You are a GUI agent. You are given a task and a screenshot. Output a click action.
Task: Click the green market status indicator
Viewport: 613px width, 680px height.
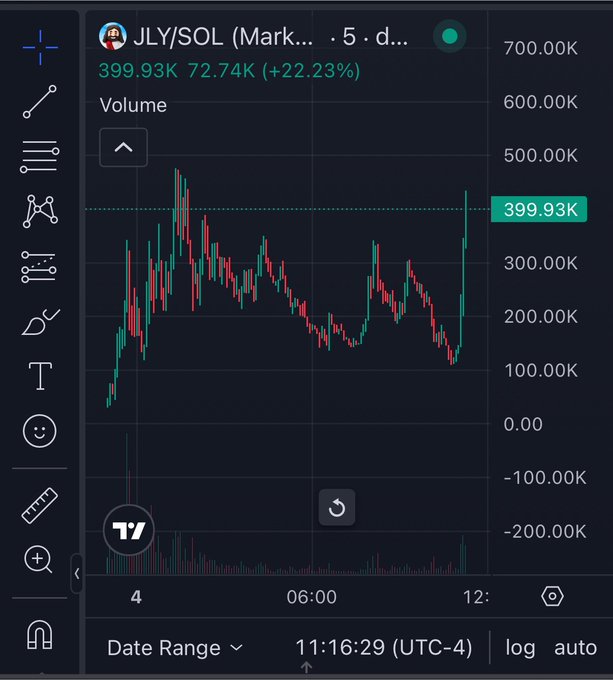pos(450,36)
